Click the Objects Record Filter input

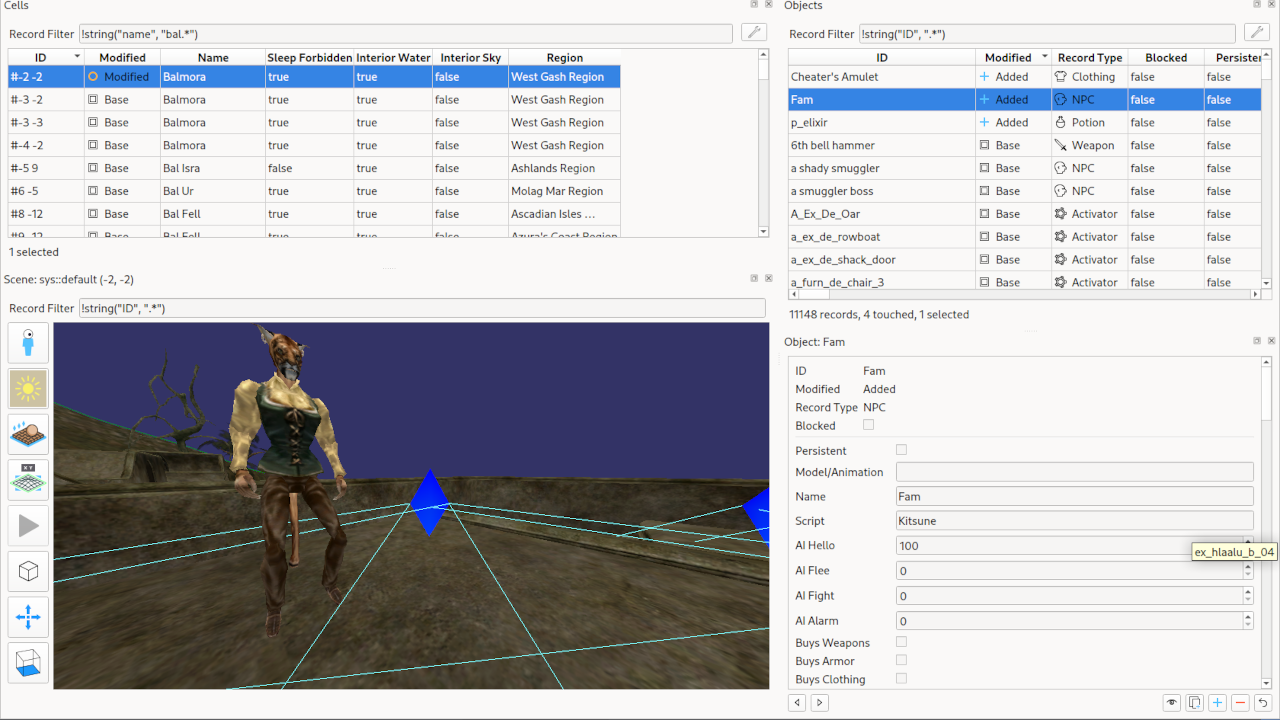1048,34
